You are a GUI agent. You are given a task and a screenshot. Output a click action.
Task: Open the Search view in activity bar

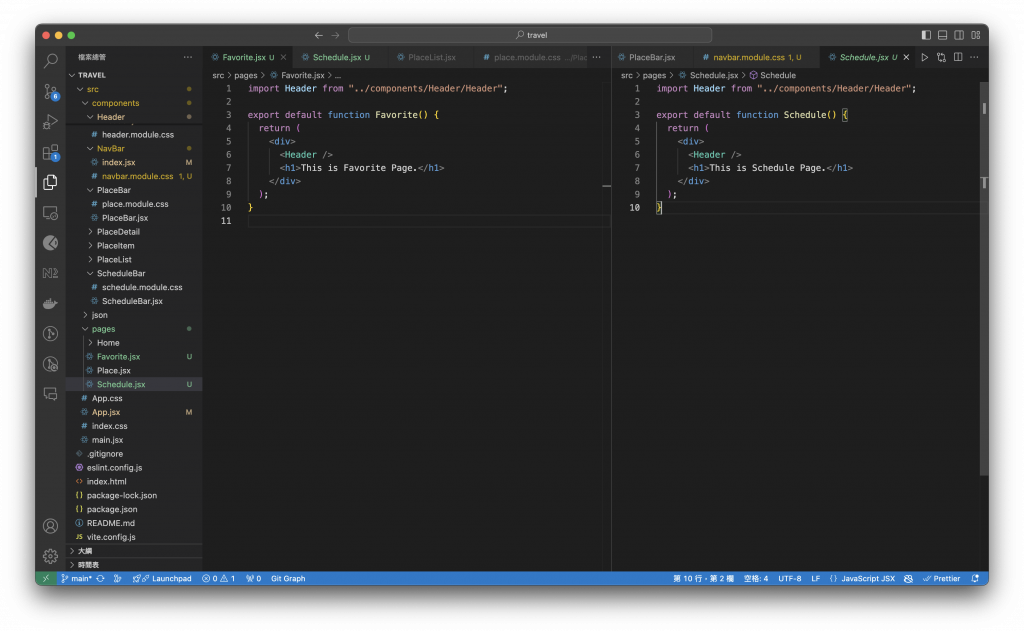[50, 61]
